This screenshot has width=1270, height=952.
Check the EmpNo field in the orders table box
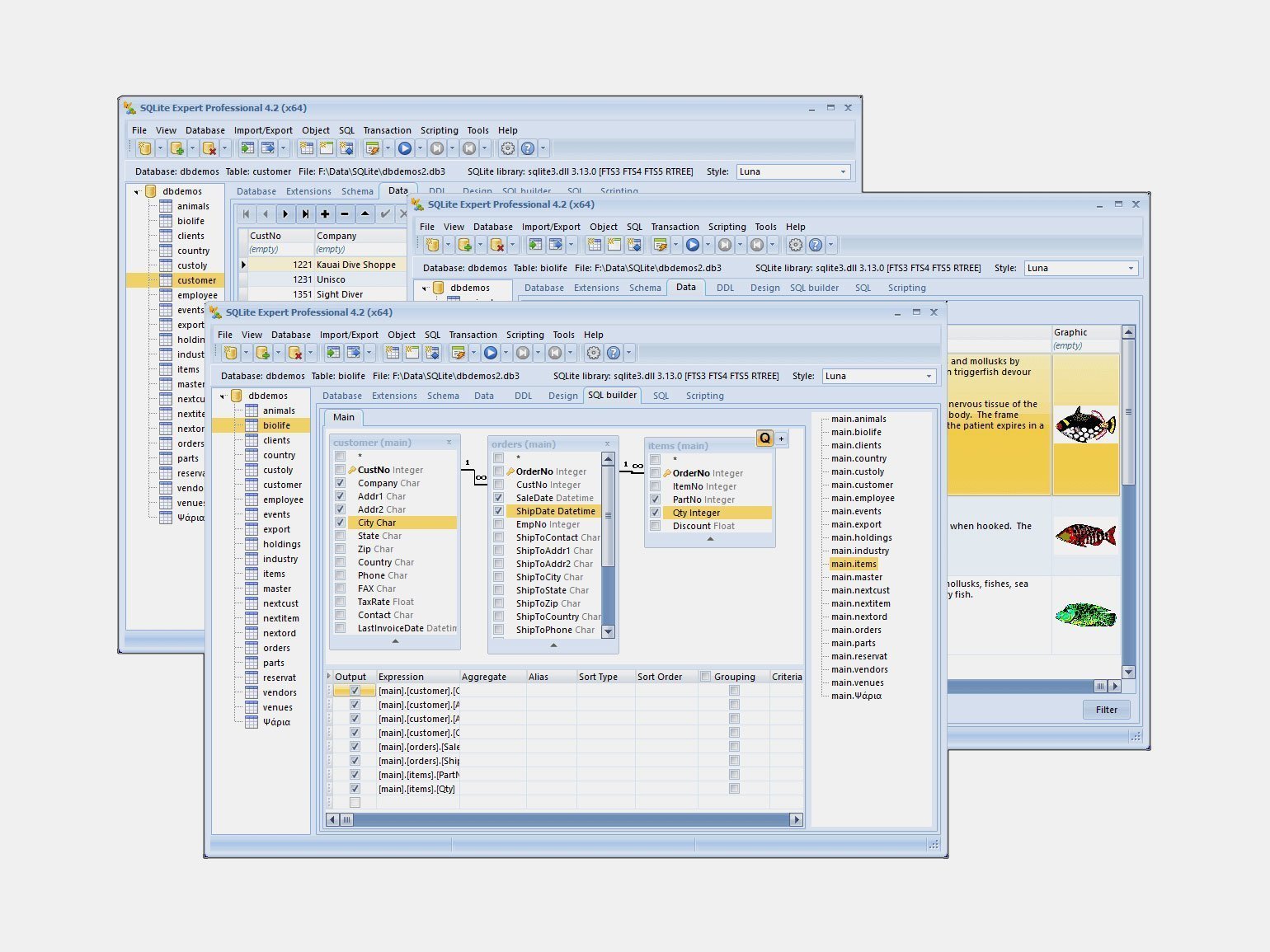pos(498,524)
